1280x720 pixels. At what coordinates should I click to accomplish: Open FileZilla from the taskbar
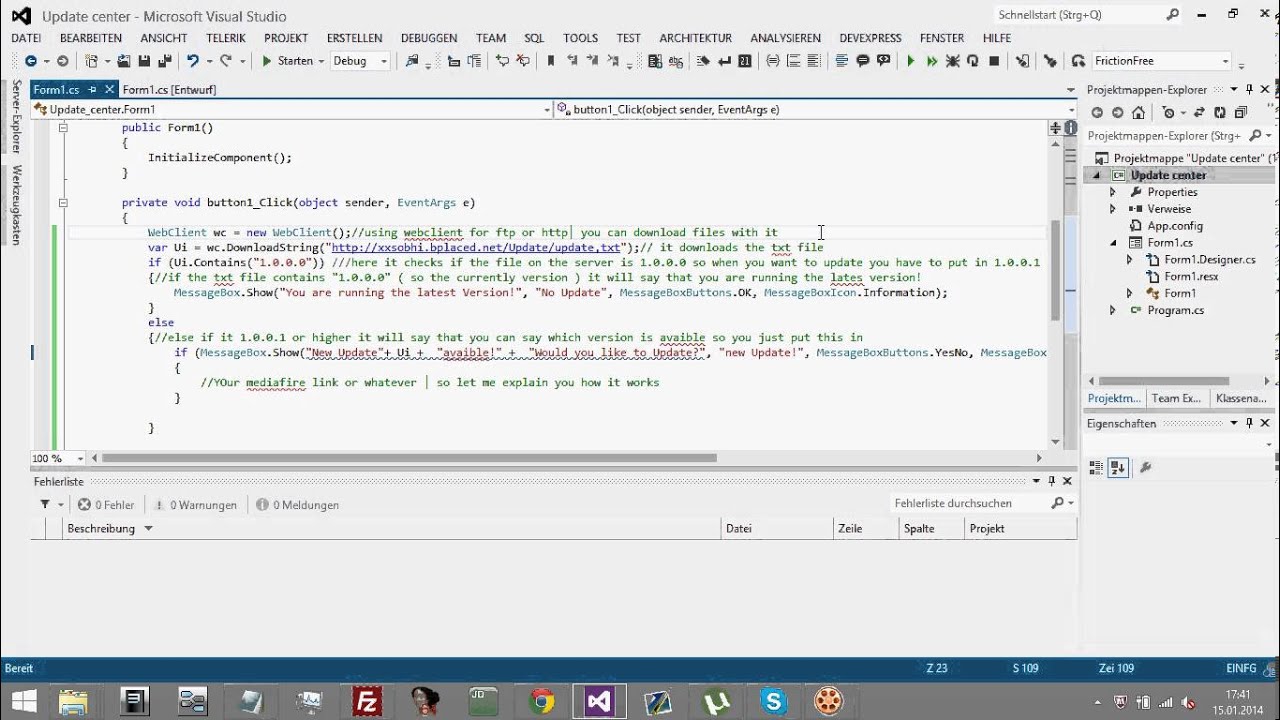(x=368, y=701)
